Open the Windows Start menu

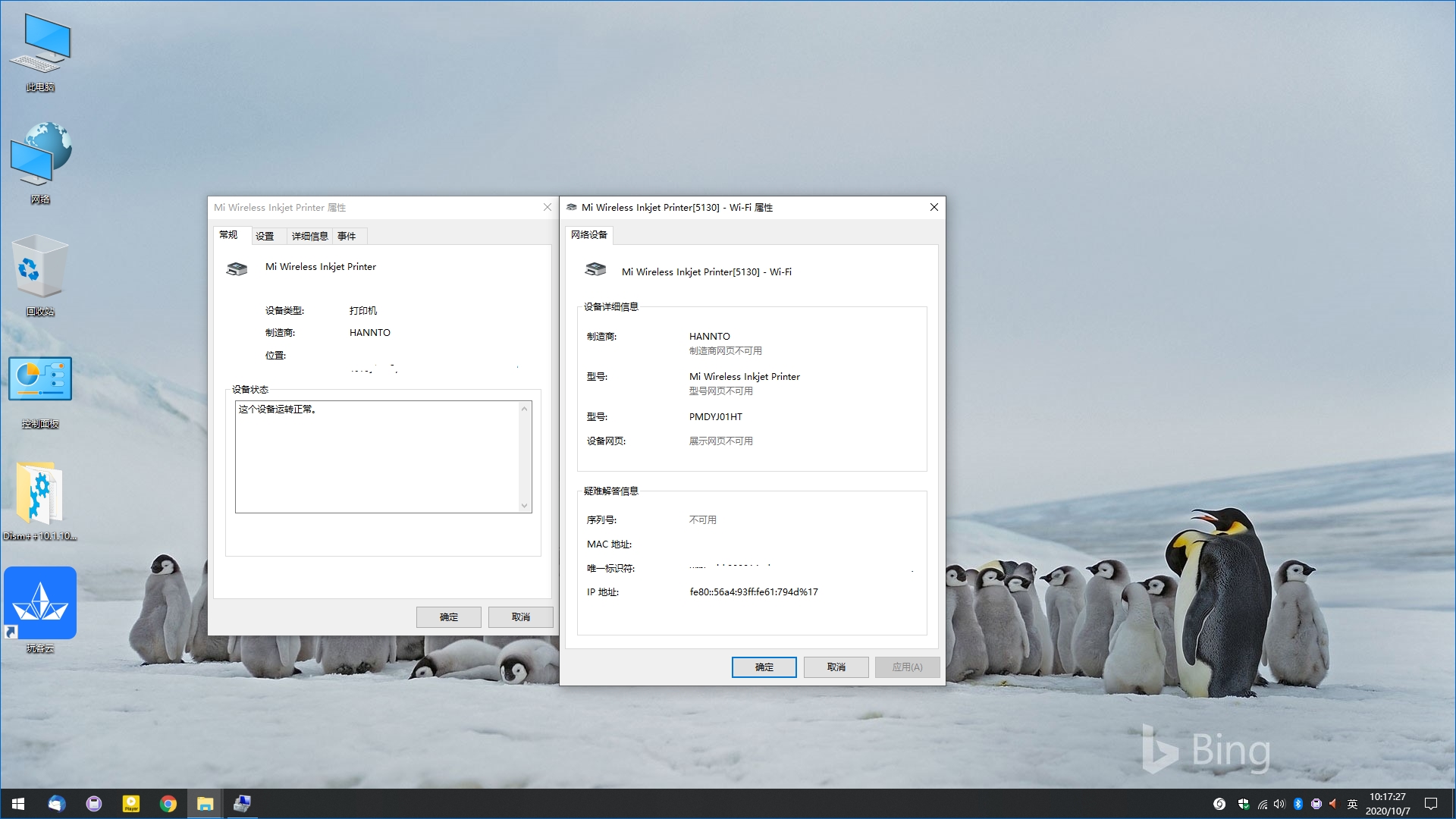[x=18, y=804]
